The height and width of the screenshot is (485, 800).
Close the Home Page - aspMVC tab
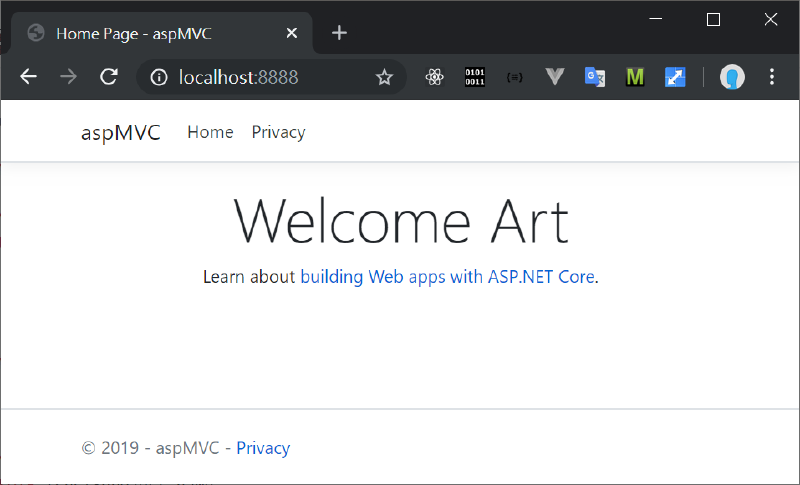(x=292, y=33)
